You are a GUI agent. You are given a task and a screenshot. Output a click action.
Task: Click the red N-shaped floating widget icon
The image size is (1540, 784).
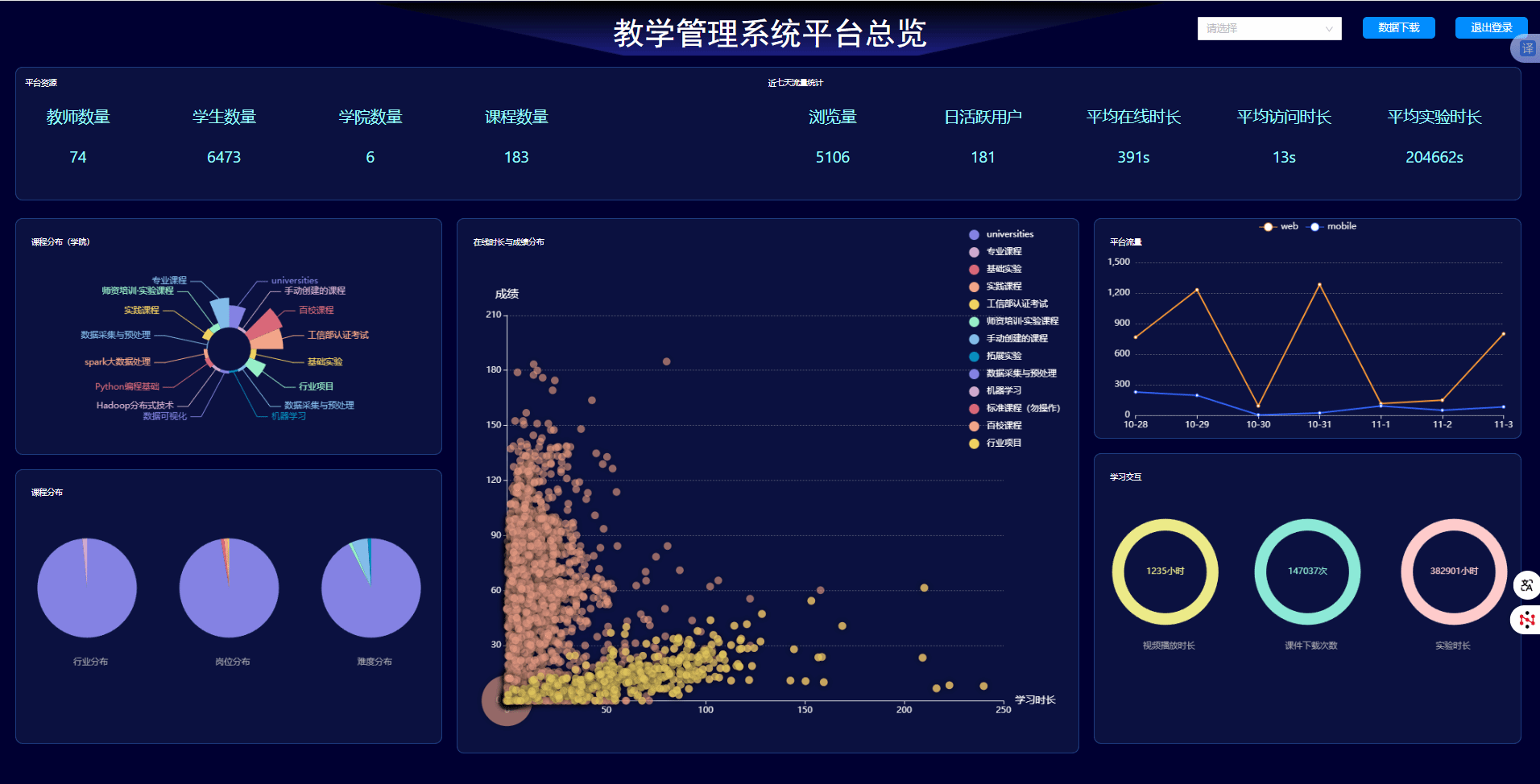1526,620
